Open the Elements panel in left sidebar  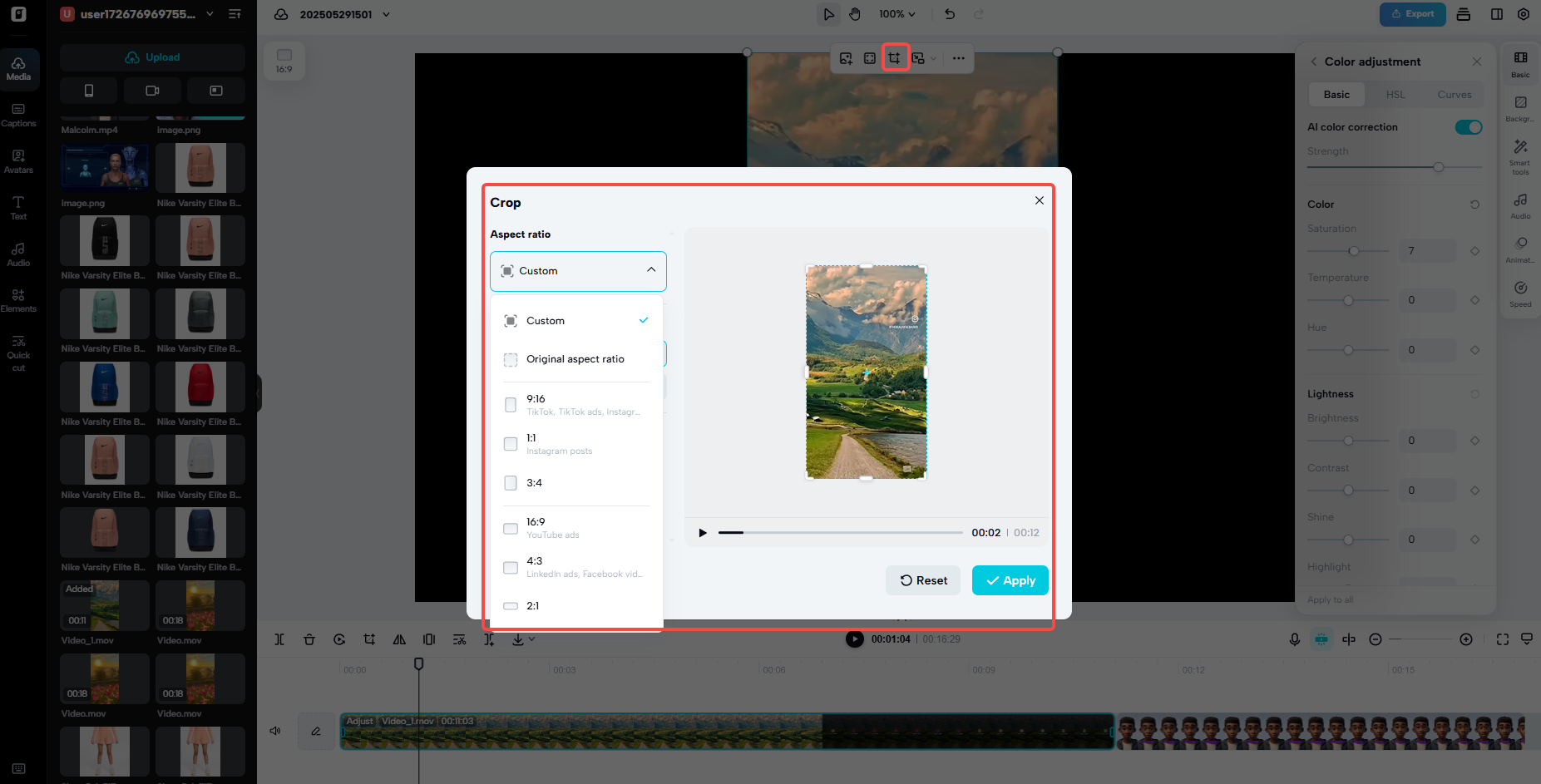[18, 300]
